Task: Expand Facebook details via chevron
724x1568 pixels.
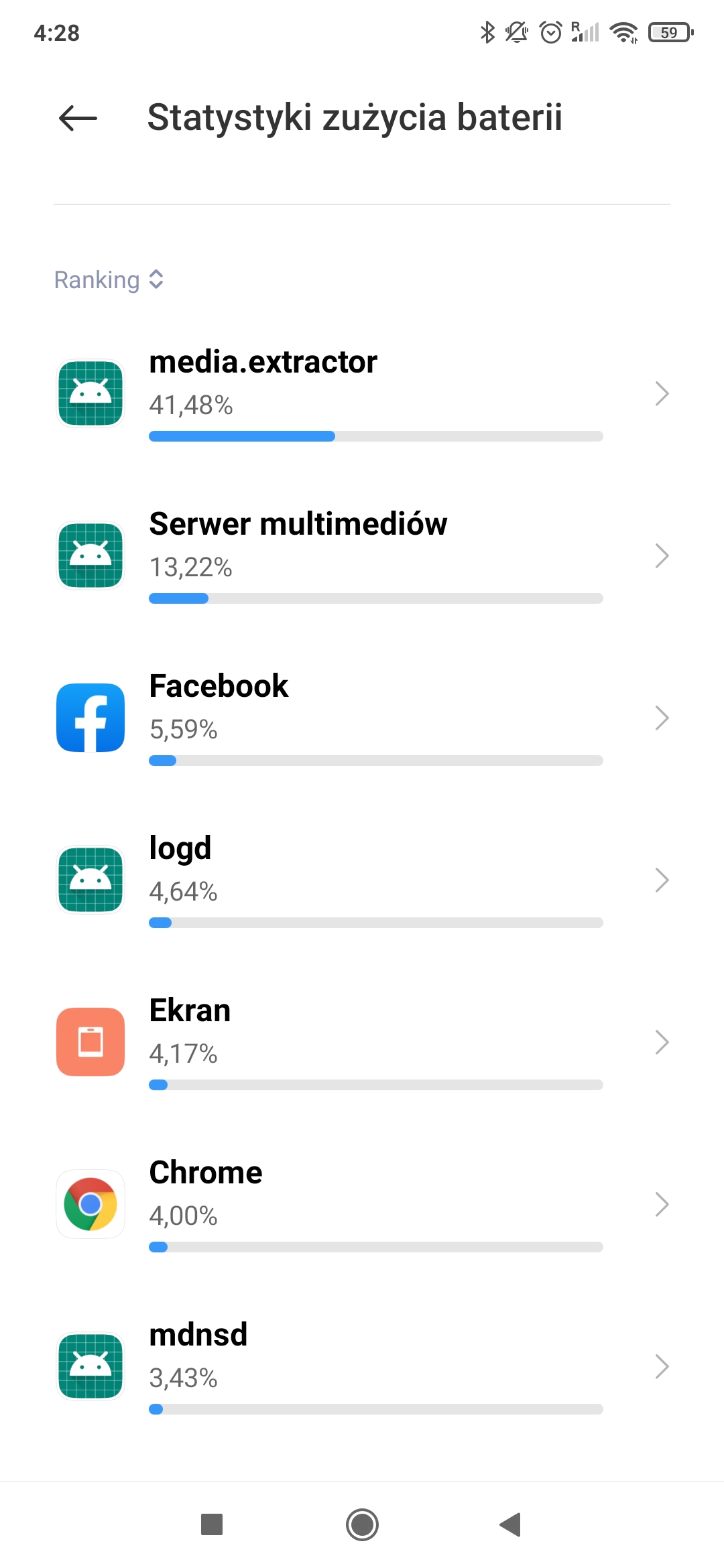Action: (662, 718)
